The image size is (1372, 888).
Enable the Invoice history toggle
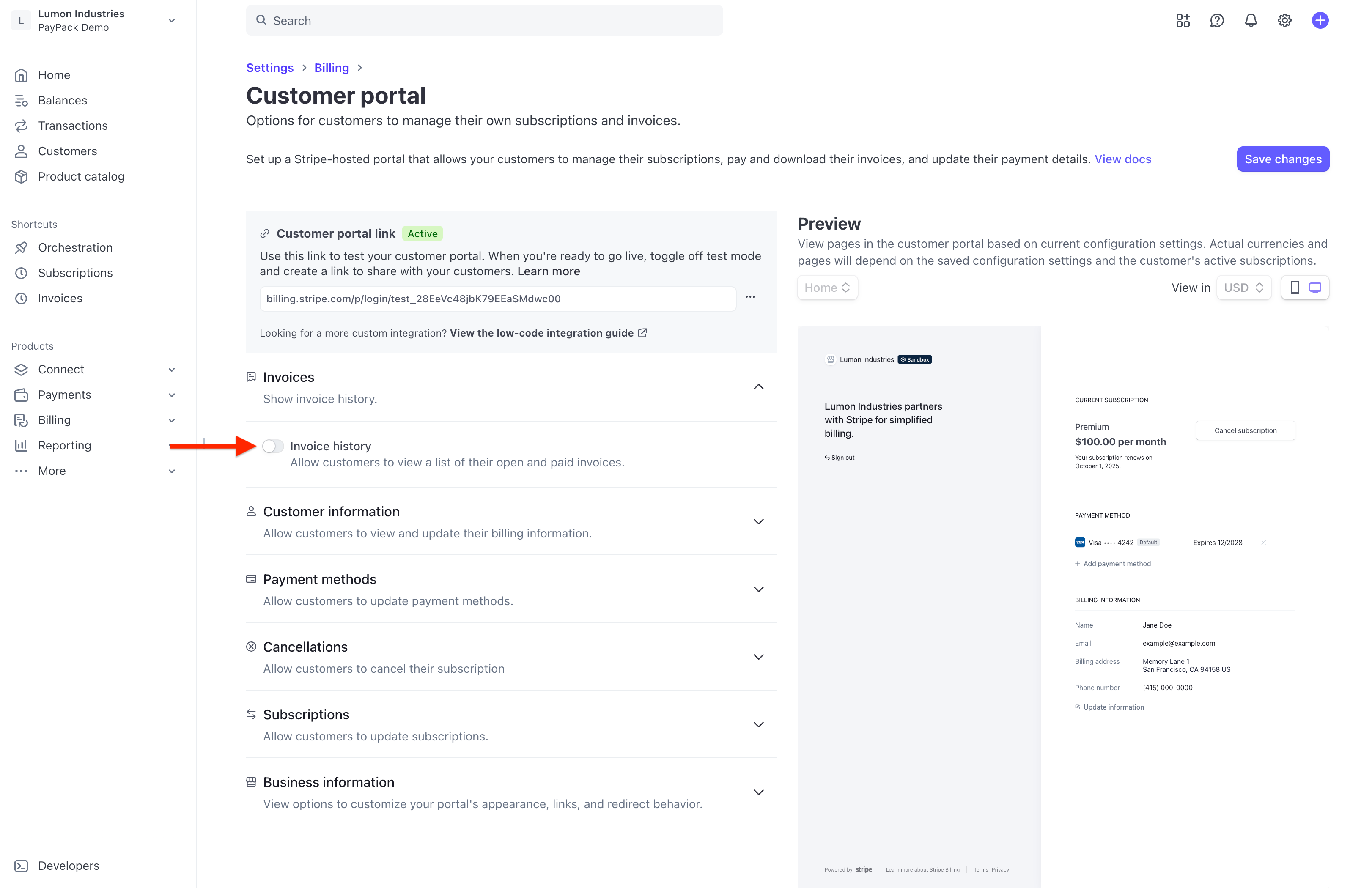pos(273,446)
